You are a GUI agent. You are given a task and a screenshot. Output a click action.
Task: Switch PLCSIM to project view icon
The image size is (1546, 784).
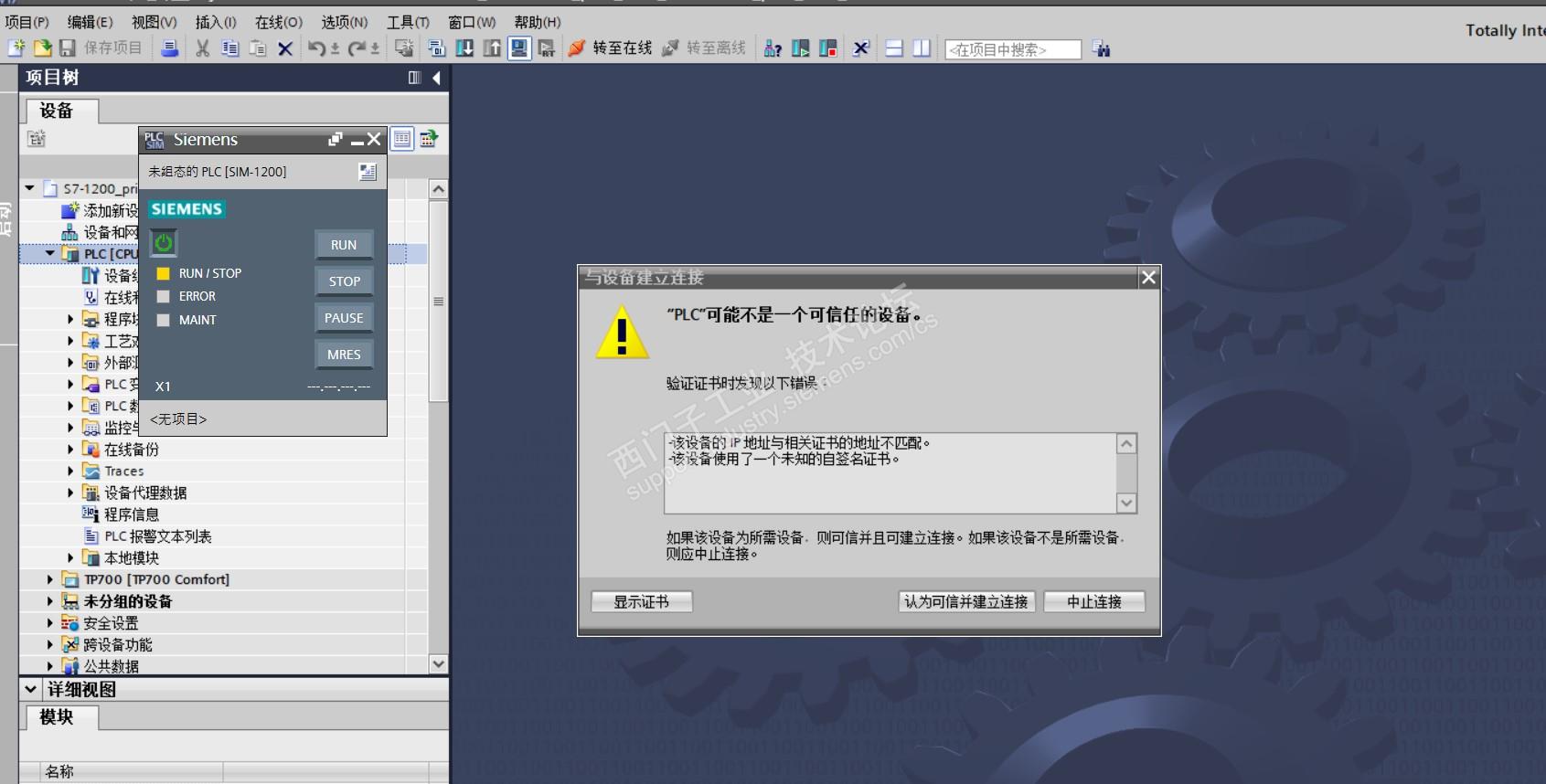pyautogui.click(x=368, y=171)
